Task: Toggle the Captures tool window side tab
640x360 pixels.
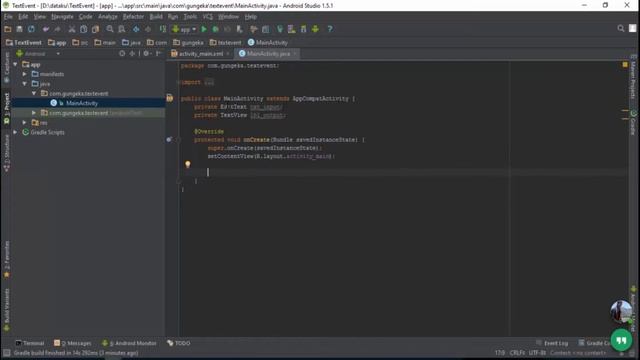Action: (x=7, y=67)
